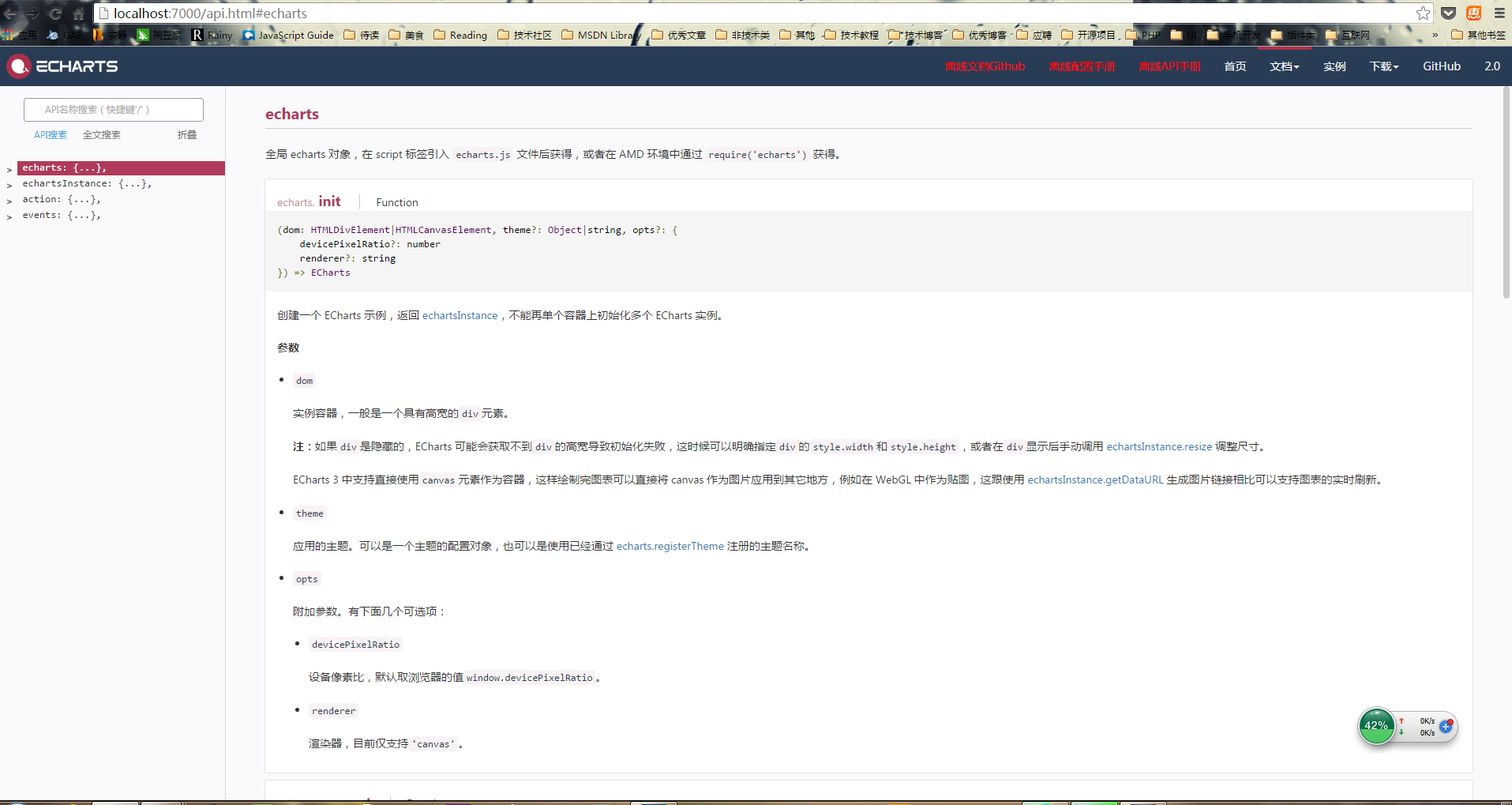
Task: Open the 安静 bookmark
Action: click(110, 35)
